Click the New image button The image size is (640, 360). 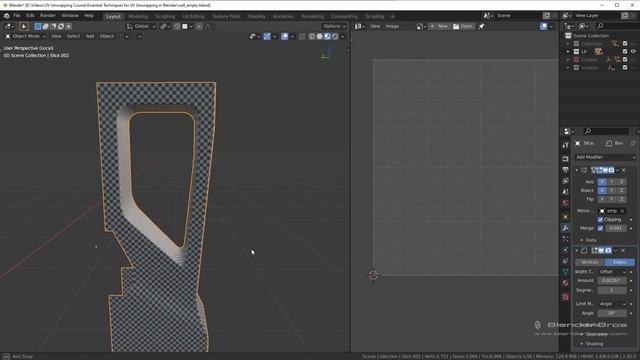click(439, 26)
